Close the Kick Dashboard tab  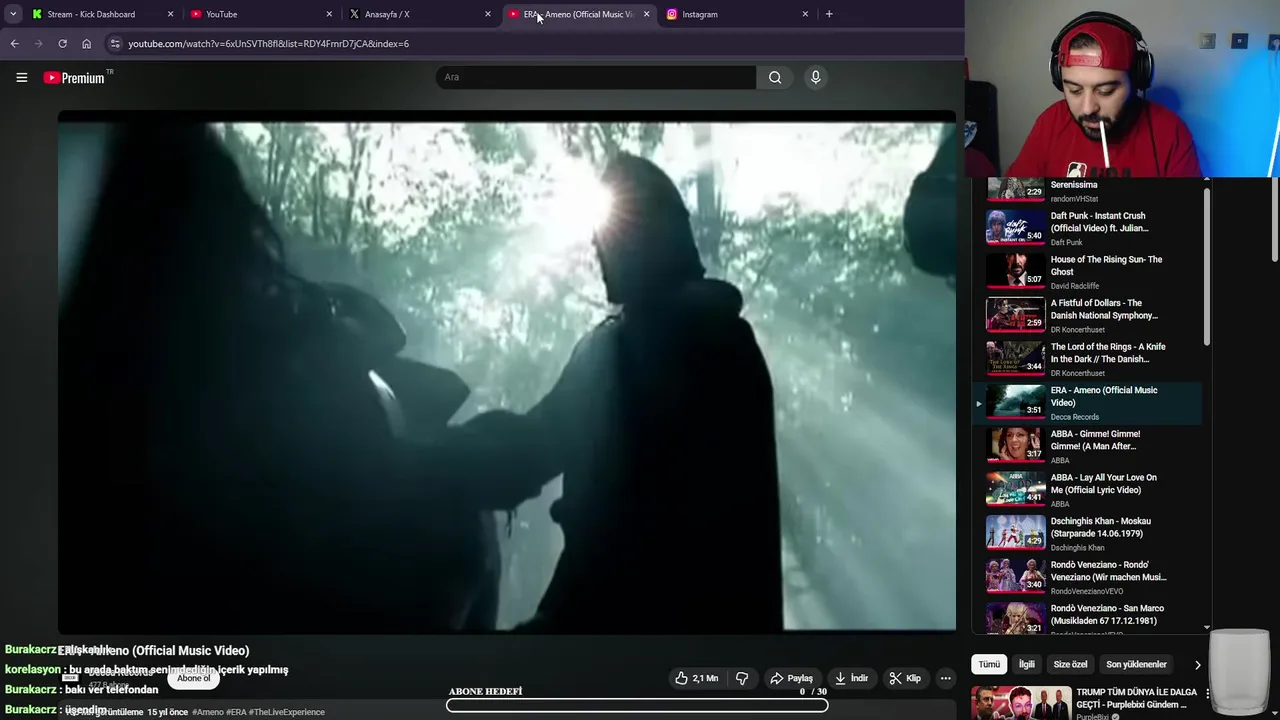(x=170, y=14)
